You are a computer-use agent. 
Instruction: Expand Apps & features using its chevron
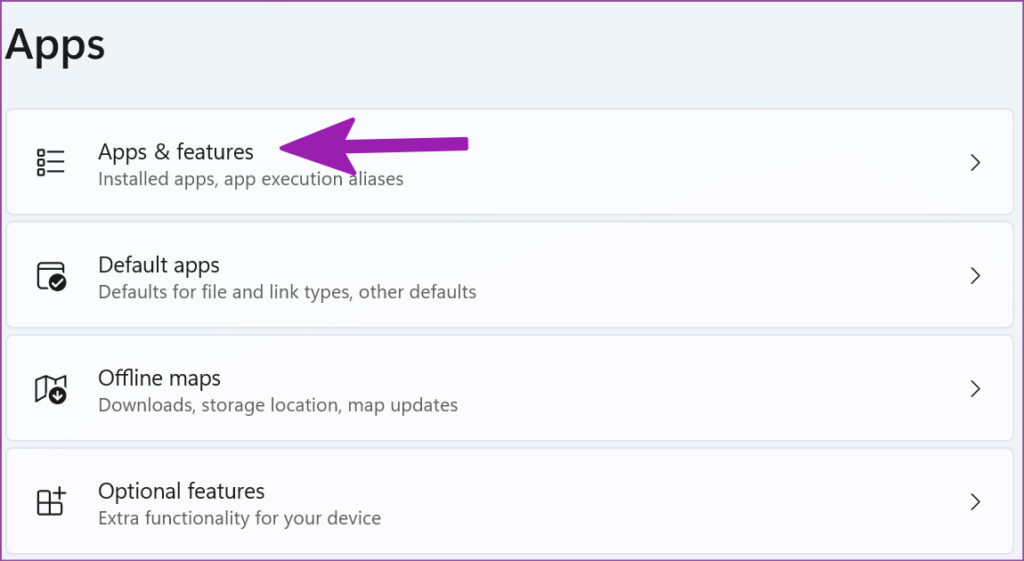coord(975,163)
